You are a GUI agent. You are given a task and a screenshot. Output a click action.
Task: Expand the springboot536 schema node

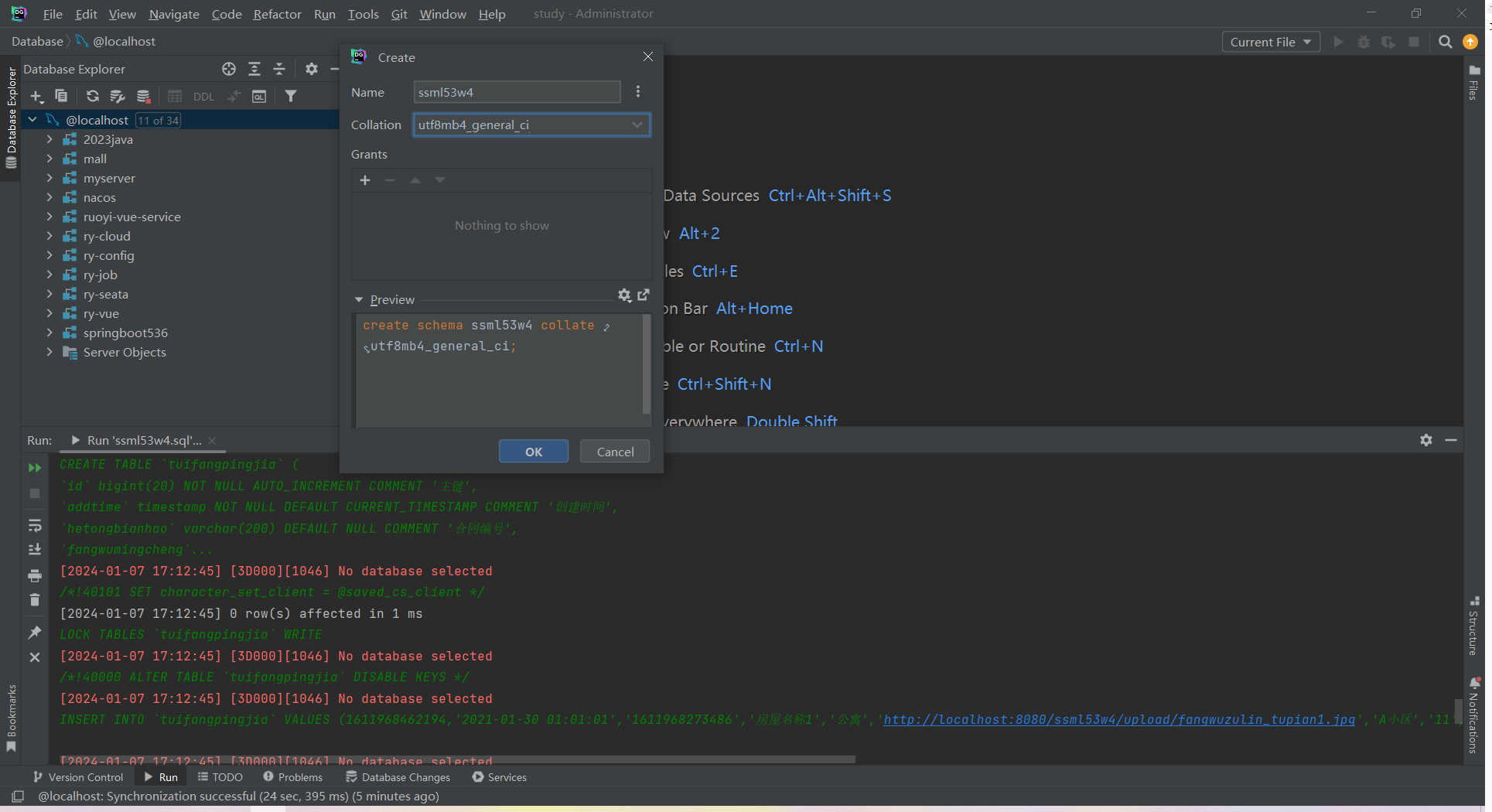point(50,333)
